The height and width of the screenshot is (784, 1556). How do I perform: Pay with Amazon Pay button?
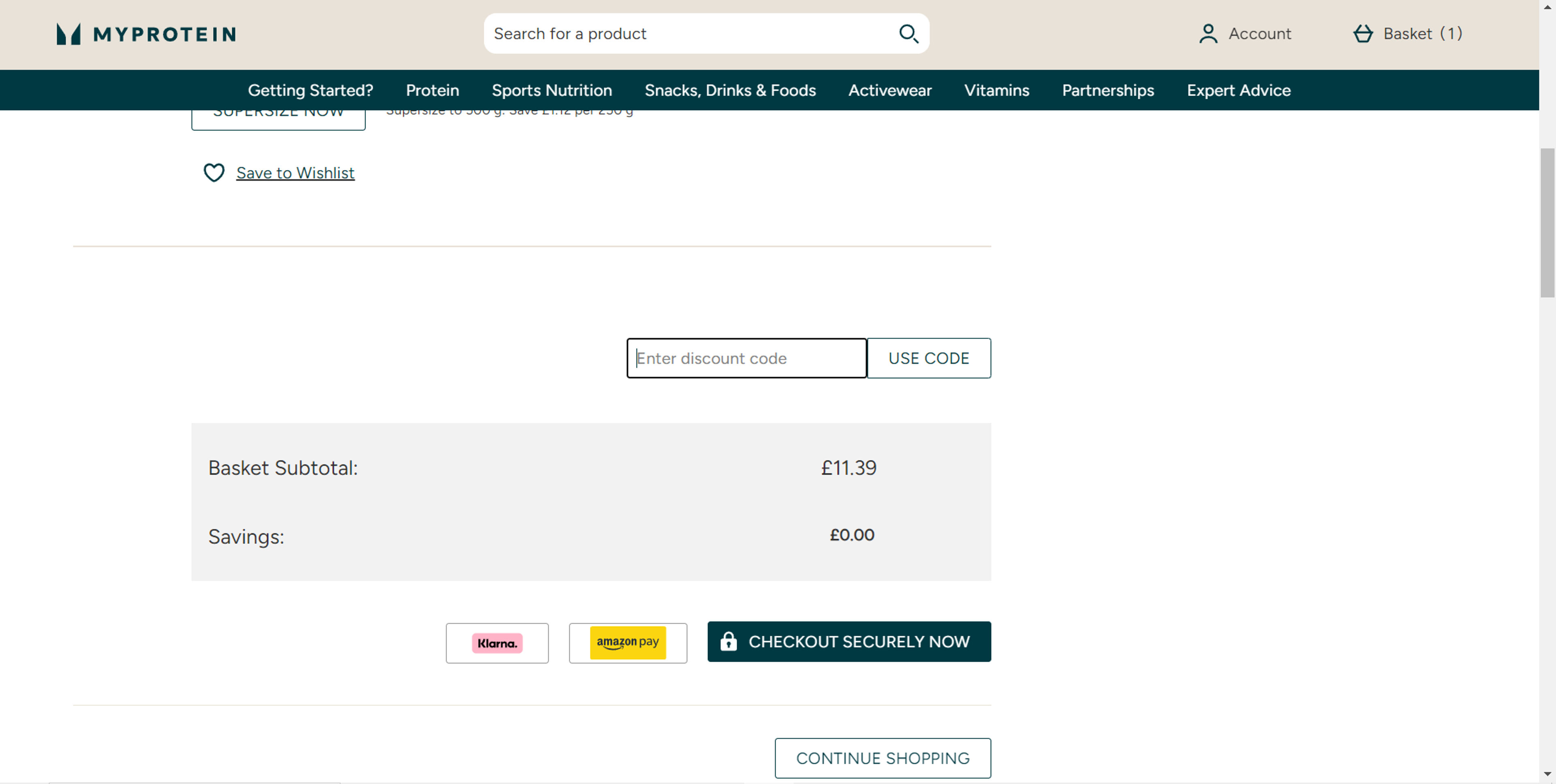(628, 643)
